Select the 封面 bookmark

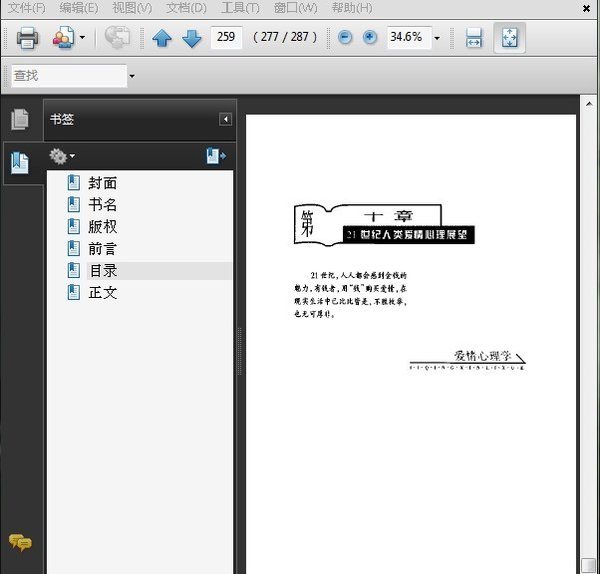102,183
